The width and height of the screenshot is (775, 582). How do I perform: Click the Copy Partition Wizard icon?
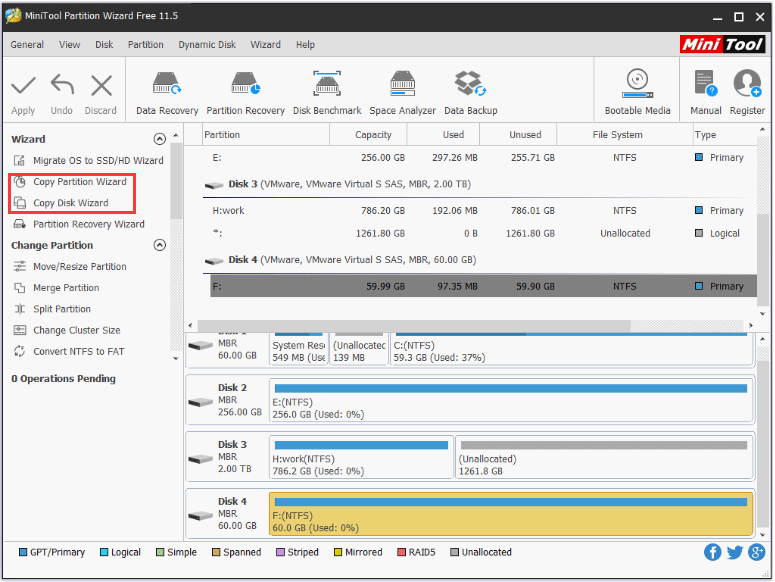point(19,182)
